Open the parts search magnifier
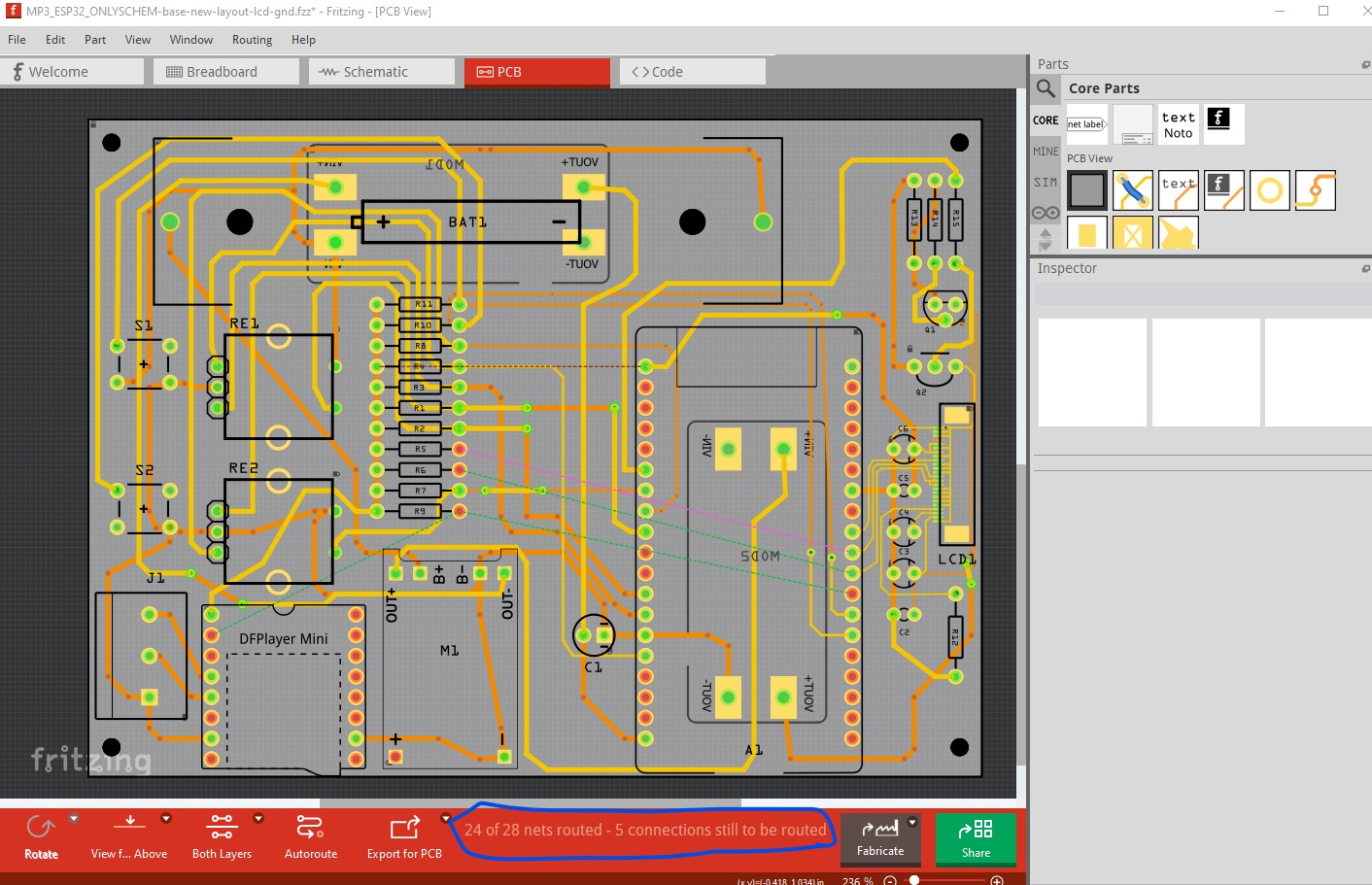The image size is (1372, 885). click(x=1046, y=88)
